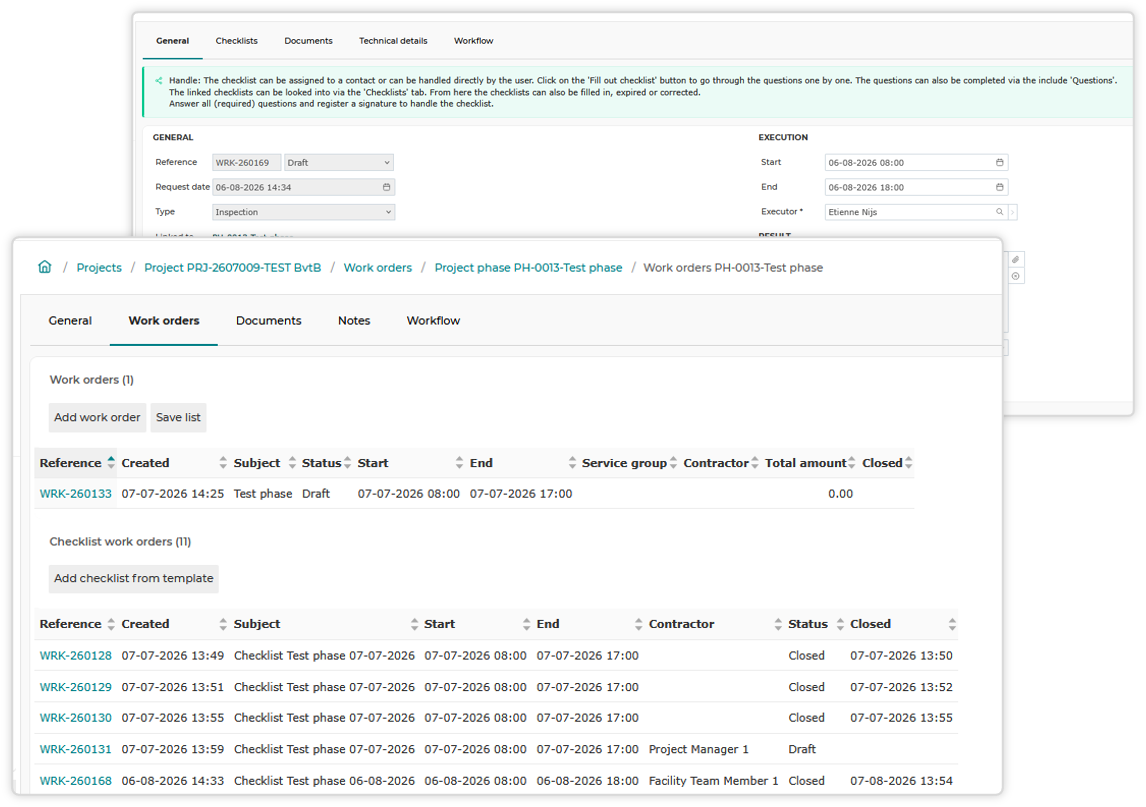Open checklist work order WRK-260129
This screenshot has height=807, width=1146.
pos(75,687)
